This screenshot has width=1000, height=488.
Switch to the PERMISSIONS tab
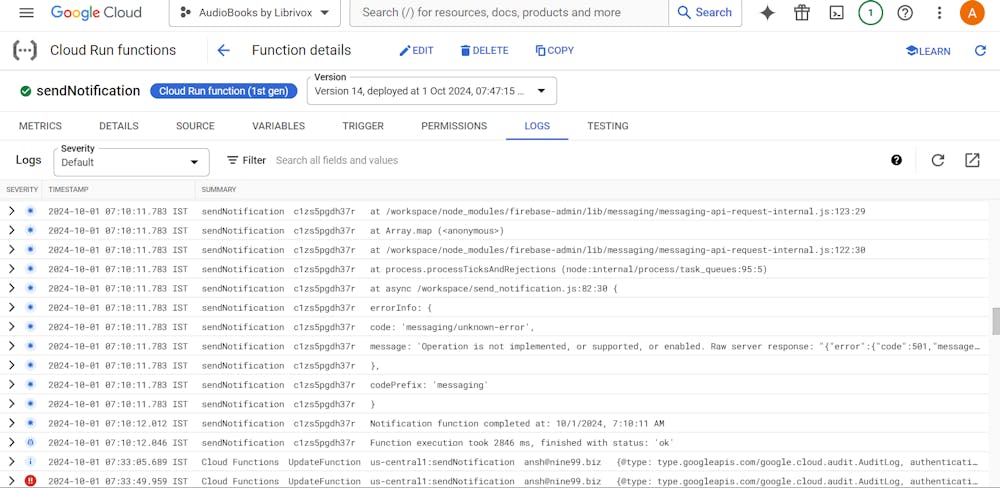tap(454, 126)
